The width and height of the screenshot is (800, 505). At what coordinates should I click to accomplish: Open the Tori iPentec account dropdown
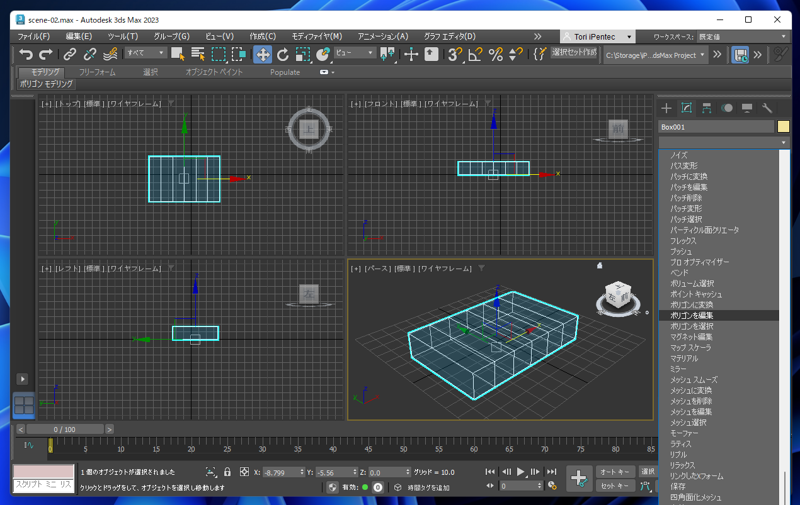pos(597,37)
